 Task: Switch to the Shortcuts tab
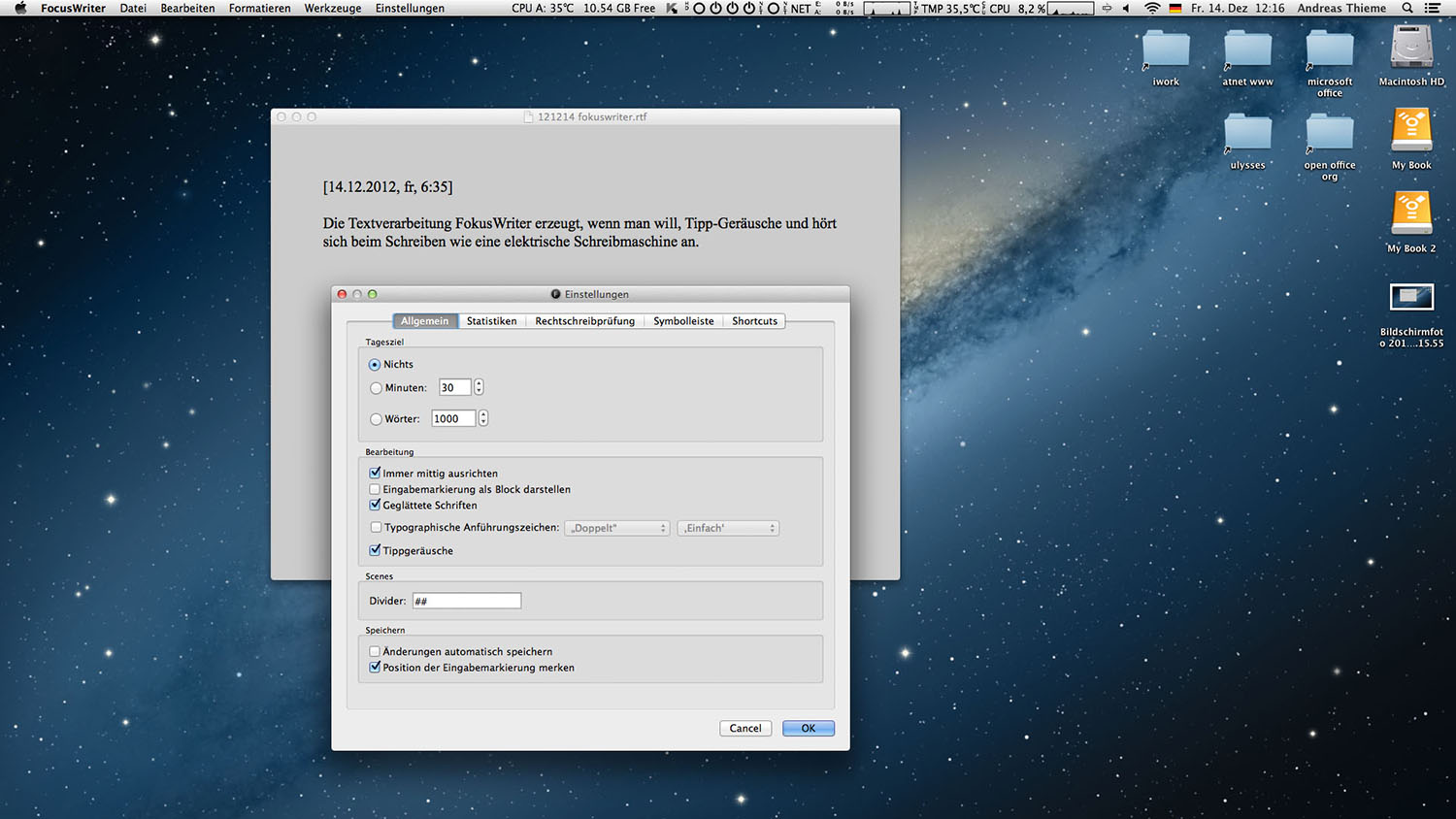(x=754, y=321)
